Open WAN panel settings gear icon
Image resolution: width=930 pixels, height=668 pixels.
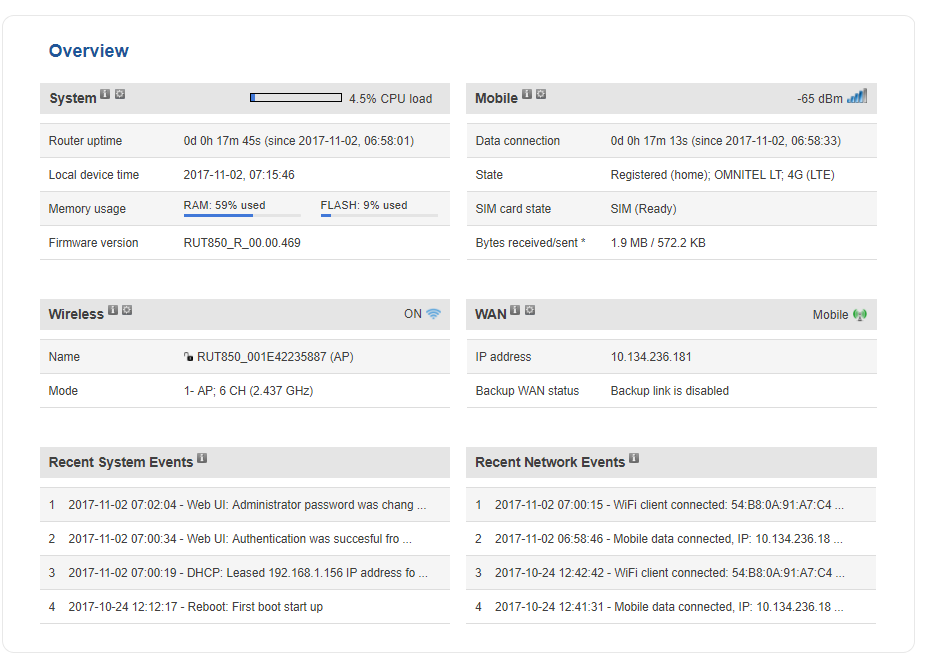(x=530, y=310)
